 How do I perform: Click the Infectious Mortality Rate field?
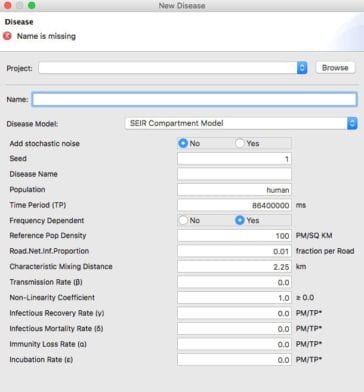pyautogui.click(x=234, y=329)
